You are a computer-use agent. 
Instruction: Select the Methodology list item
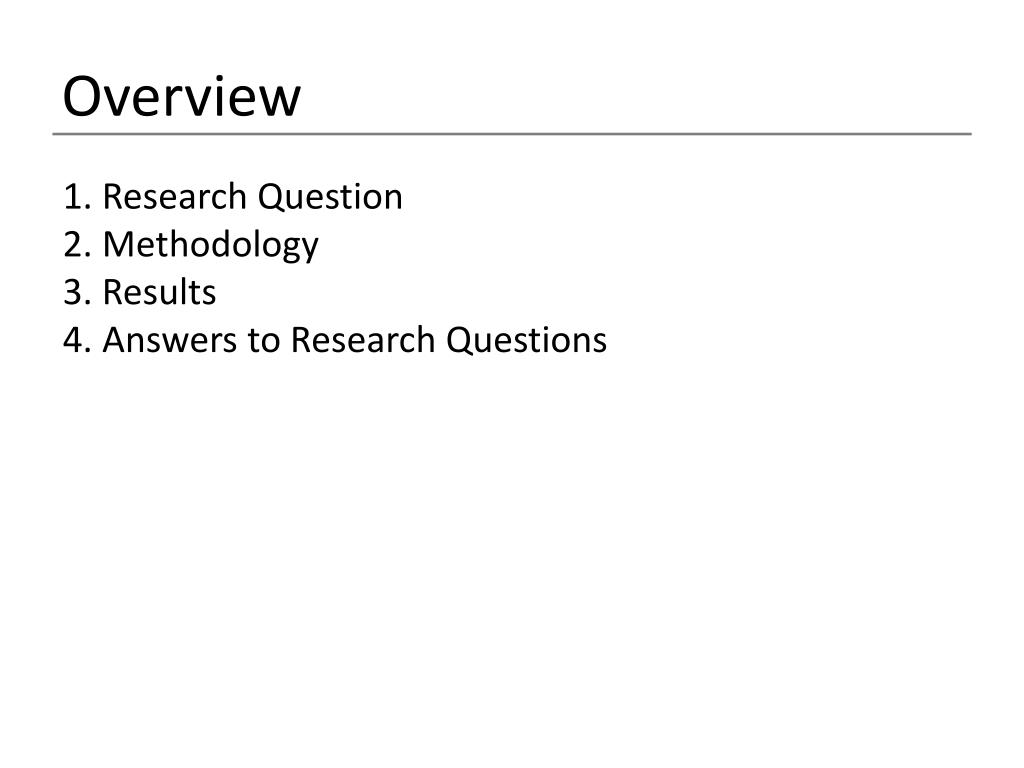191,246
